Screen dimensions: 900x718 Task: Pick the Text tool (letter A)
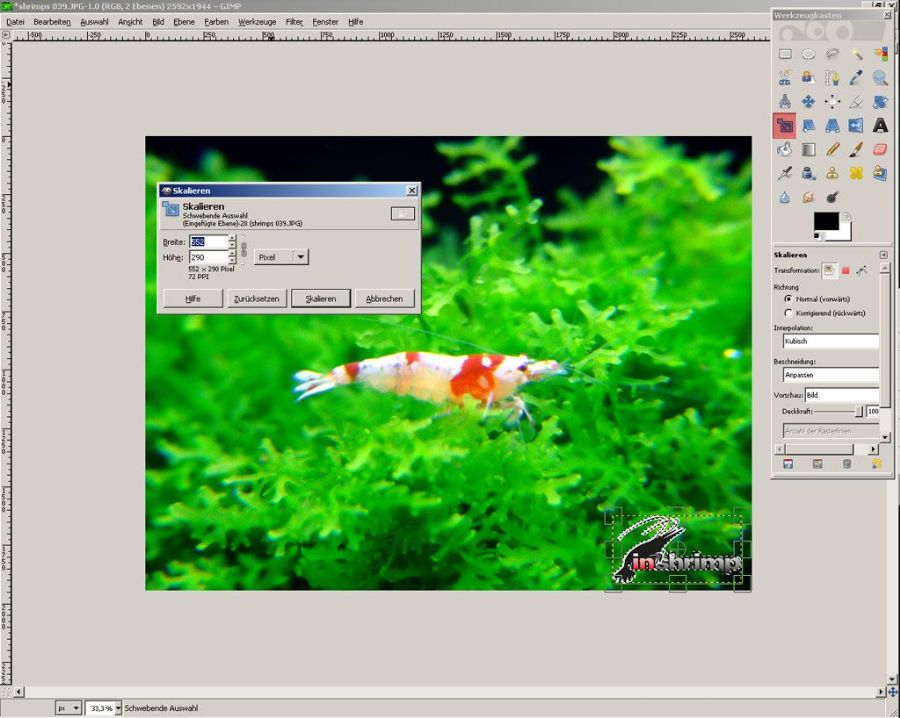pos(880,126)
